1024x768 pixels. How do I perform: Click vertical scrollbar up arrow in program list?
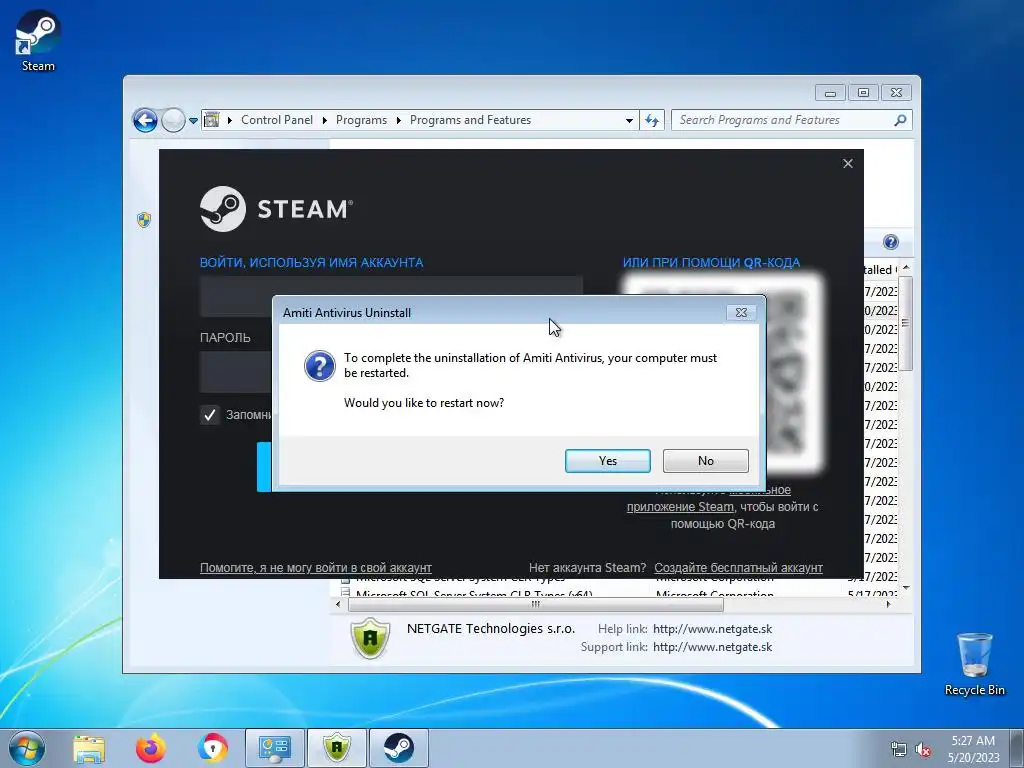pyautogui.click(x=906, y=268)
